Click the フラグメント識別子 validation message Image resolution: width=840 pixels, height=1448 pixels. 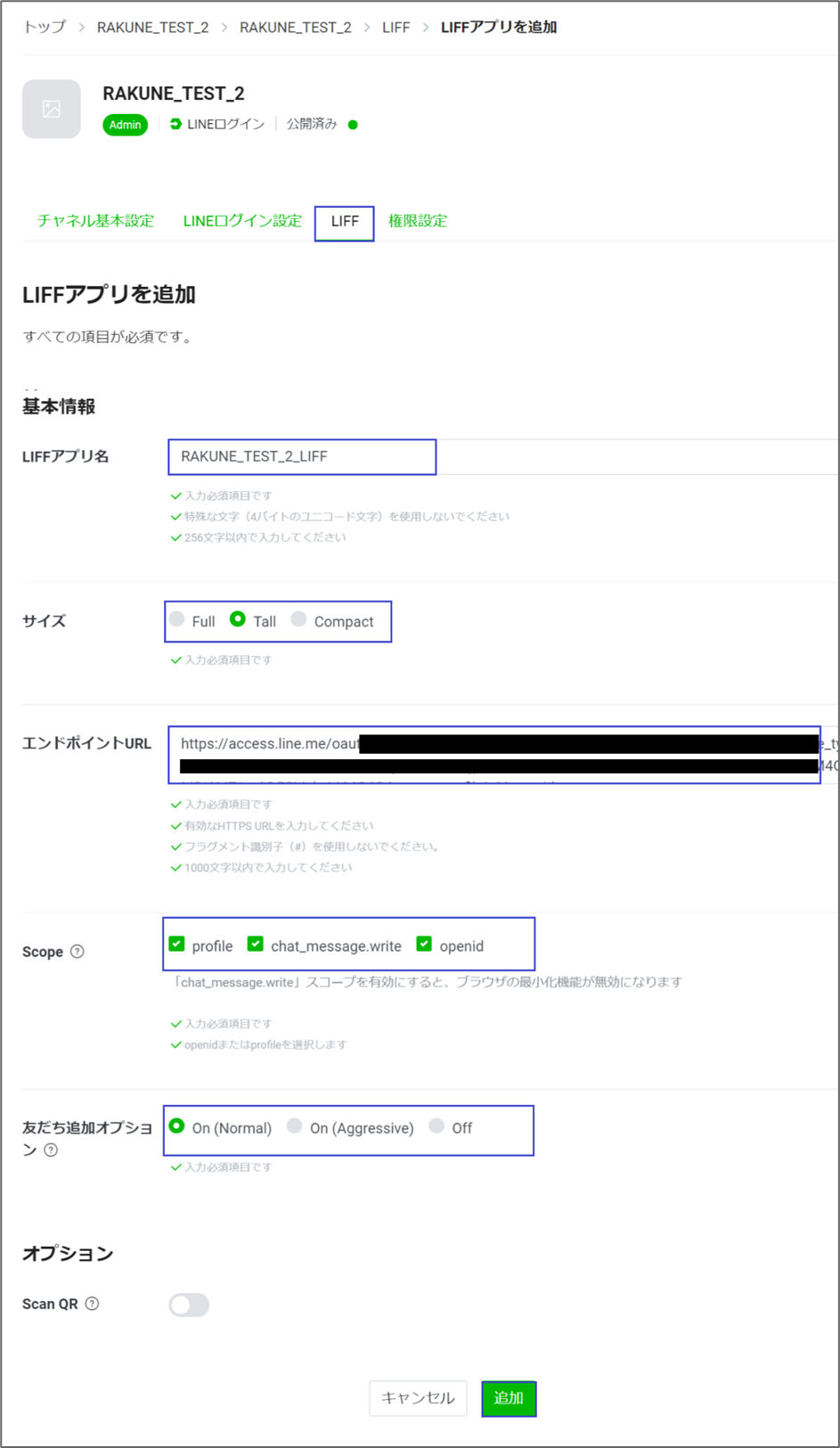click(312, 847)
